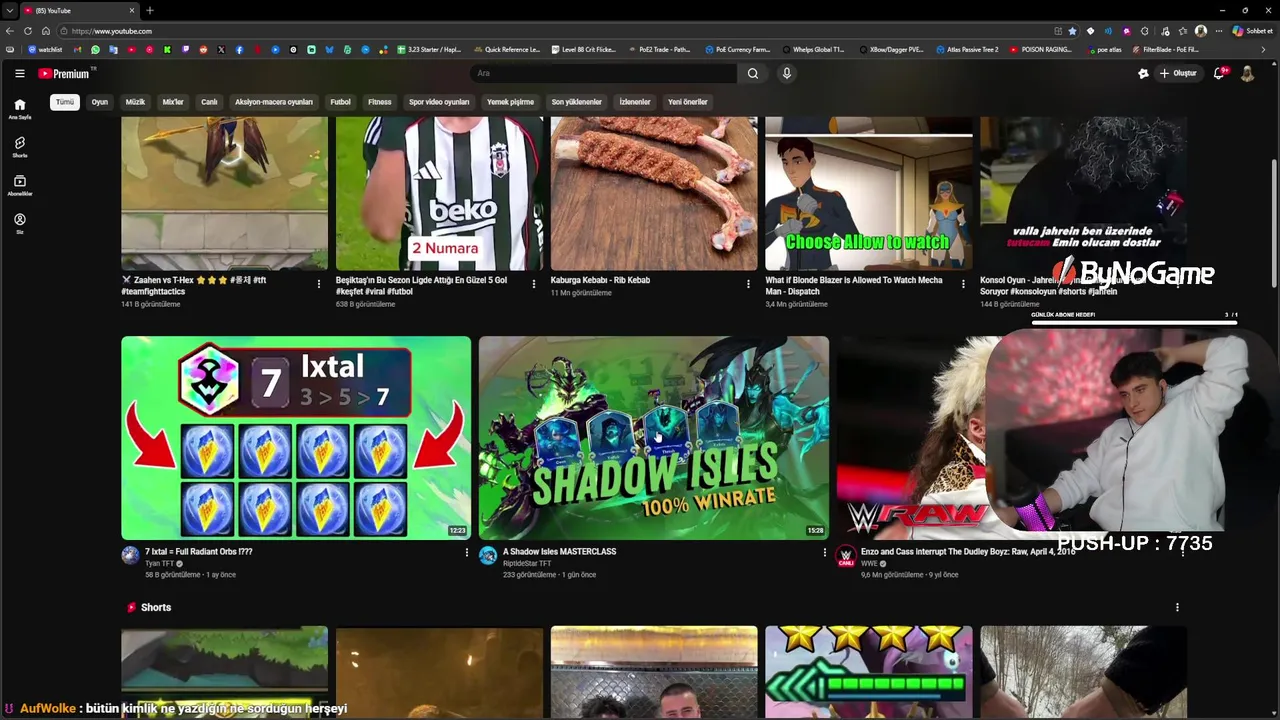
Task: Open the watchlist bookmark
Action: (46, 49)
